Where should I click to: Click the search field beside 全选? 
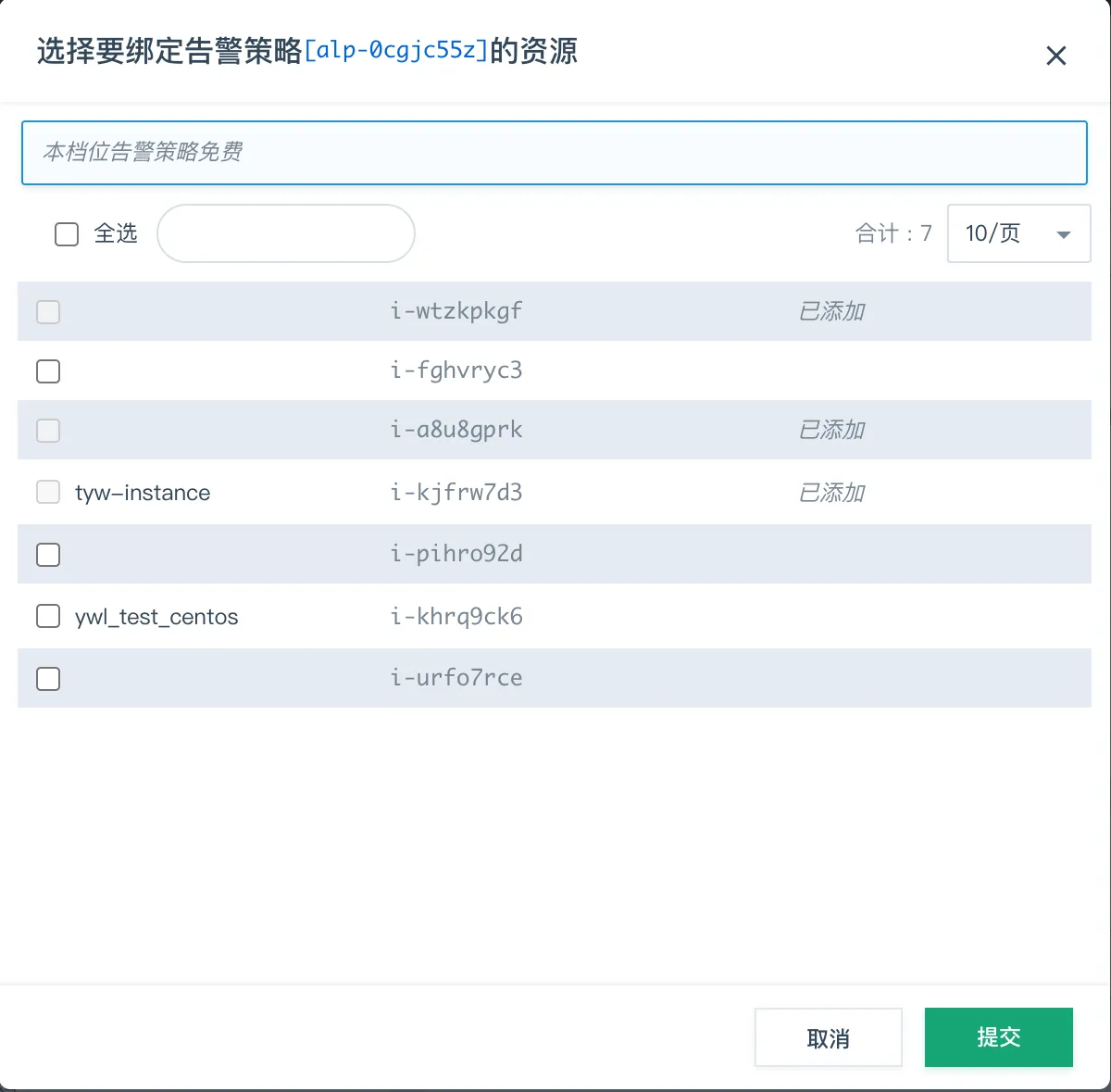point(285,233)
